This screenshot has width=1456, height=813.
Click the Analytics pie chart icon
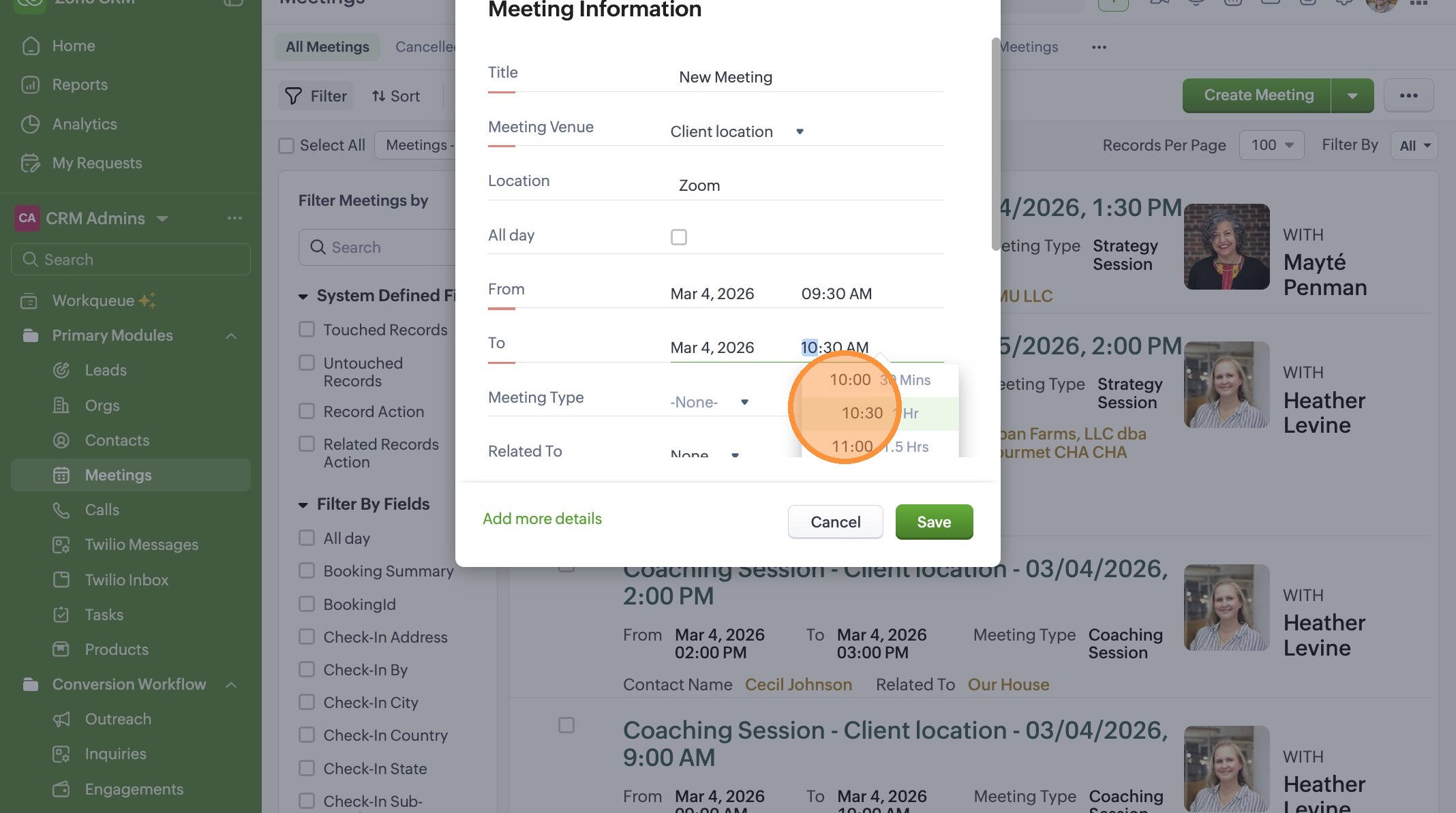point(31,125)
